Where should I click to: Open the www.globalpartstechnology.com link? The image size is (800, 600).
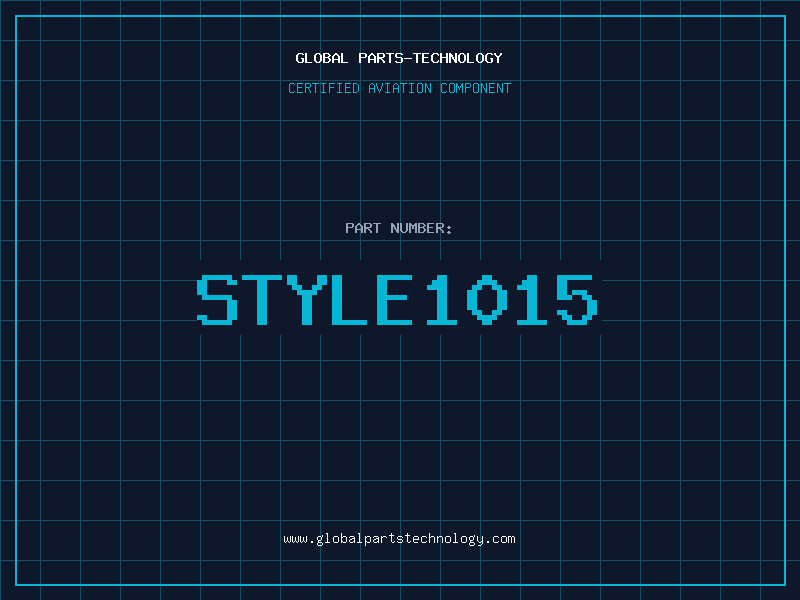[x=399, y=539]
